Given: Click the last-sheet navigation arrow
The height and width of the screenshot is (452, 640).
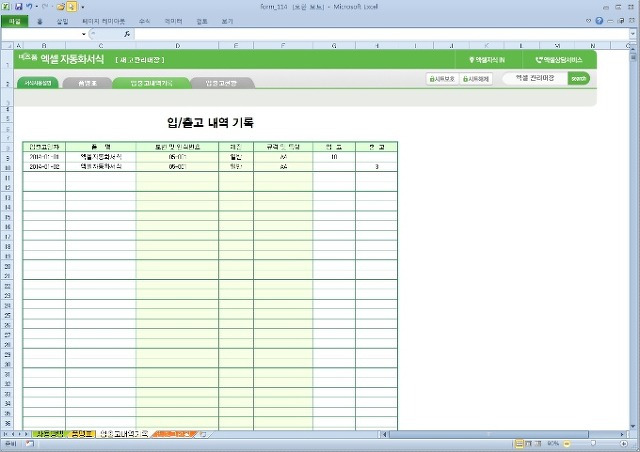Looking at the screenshot, I should [27, 434].
